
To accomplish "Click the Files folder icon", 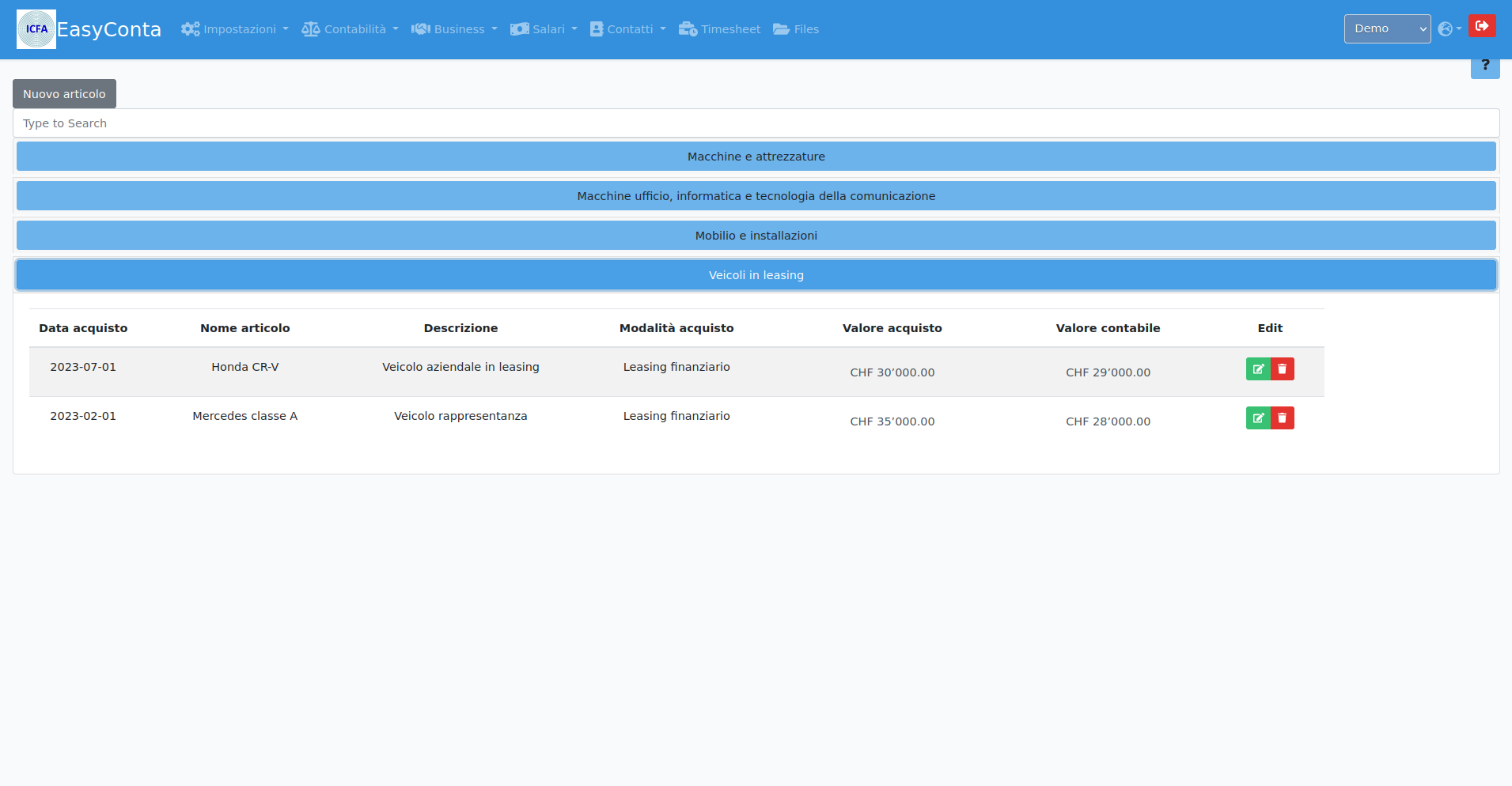I will click(781, 29).
